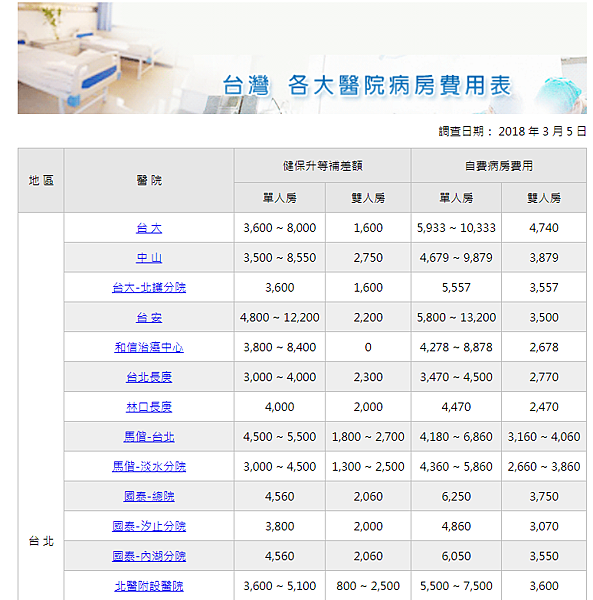The height and width of the screenshot is (600, 593).
Task: Click the 6,050 cell in 國泰-內湖分院 row
Action: coord(456,556)
